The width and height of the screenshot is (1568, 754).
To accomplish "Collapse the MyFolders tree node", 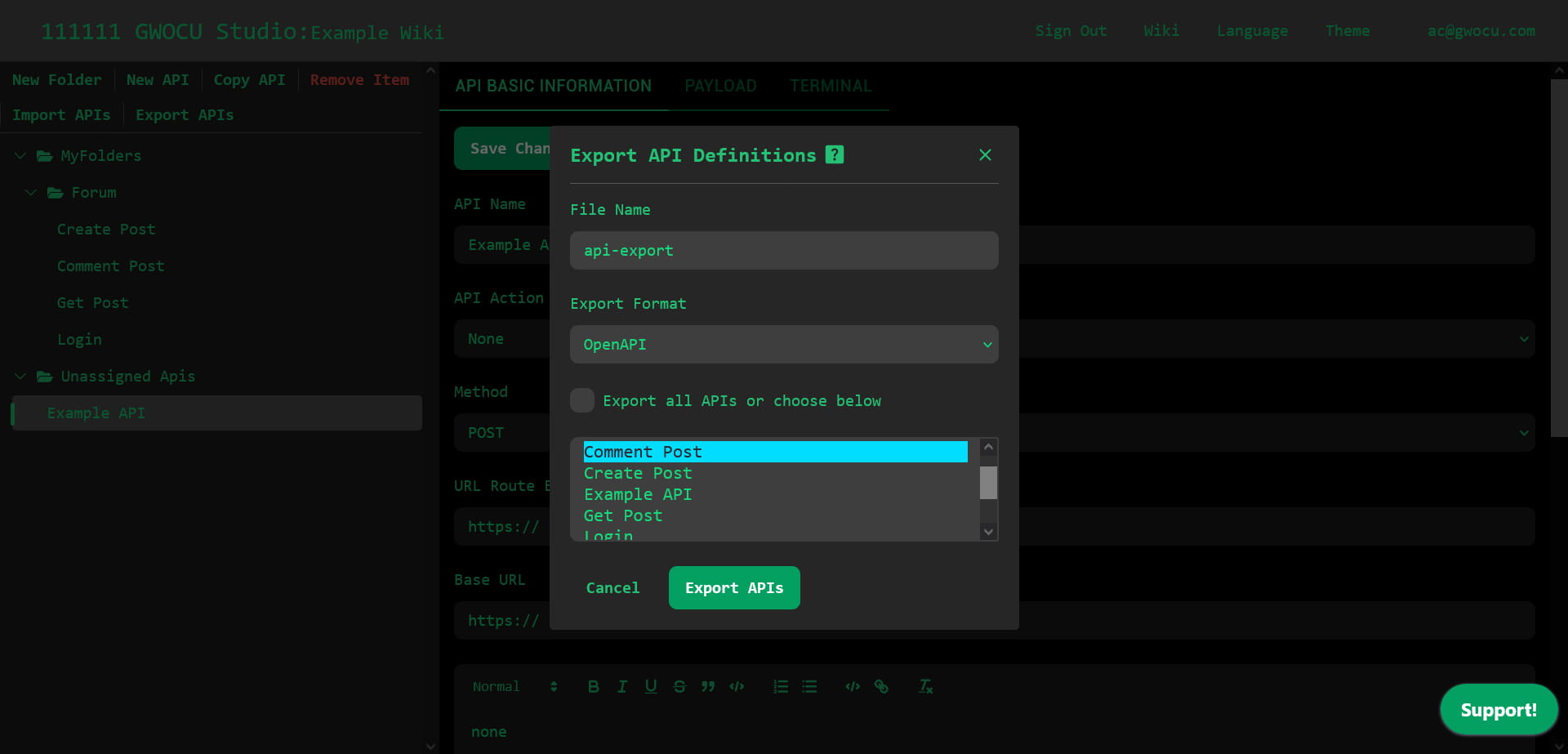I will pos(20,155).
